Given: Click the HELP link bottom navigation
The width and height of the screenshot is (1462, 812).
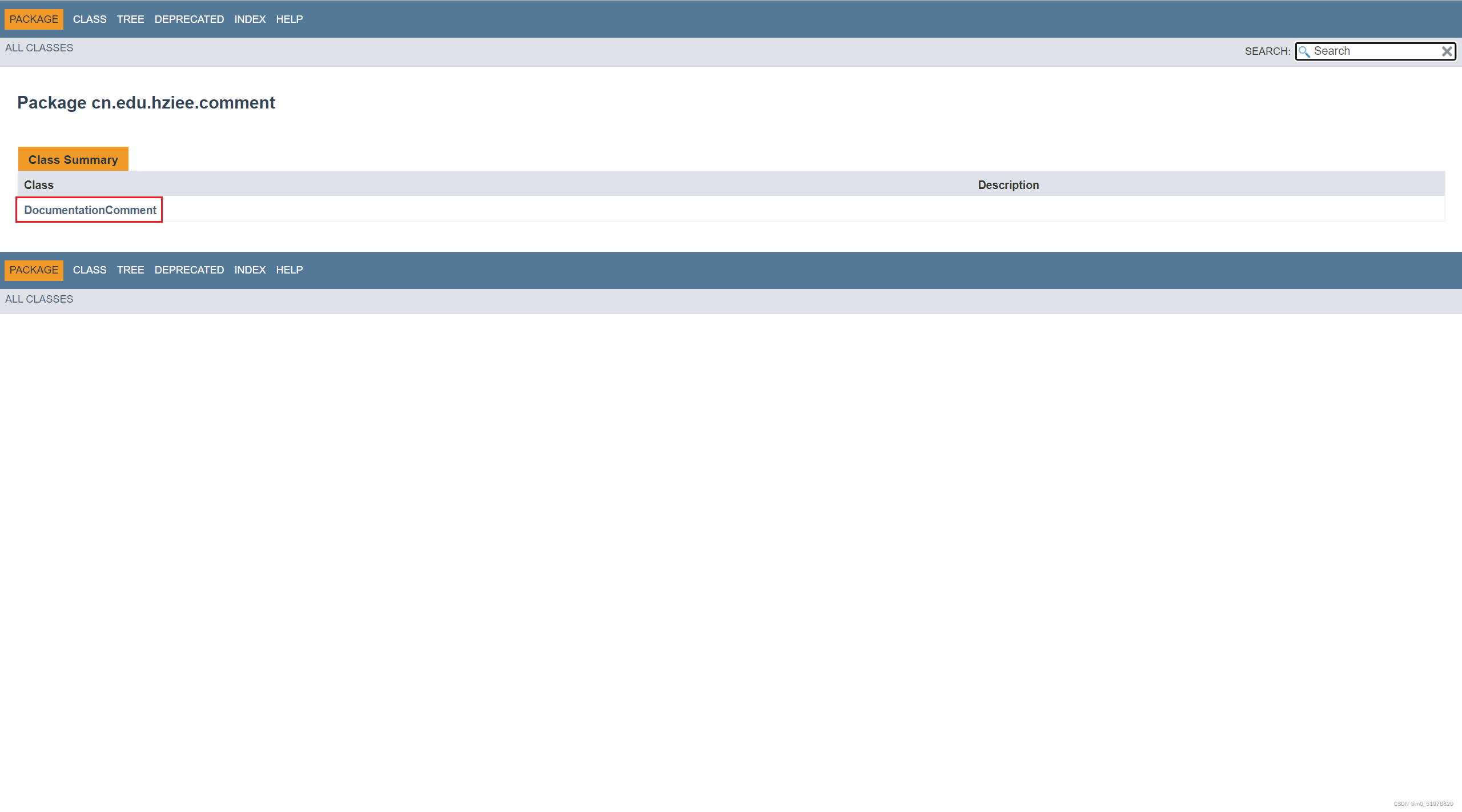Looking at the screenshot, I should click(x=289, y=270).
